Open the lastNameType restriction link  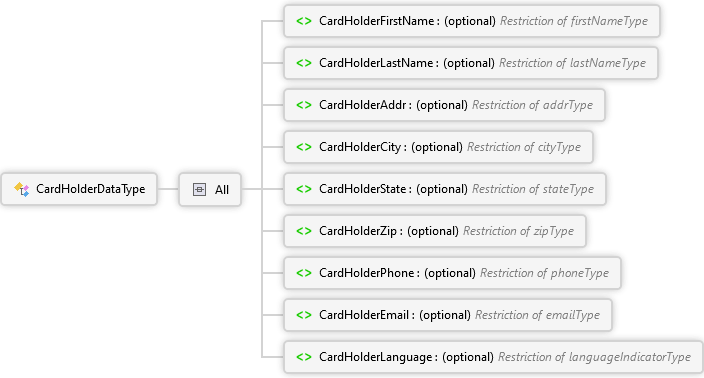click(x=572, y=63)
